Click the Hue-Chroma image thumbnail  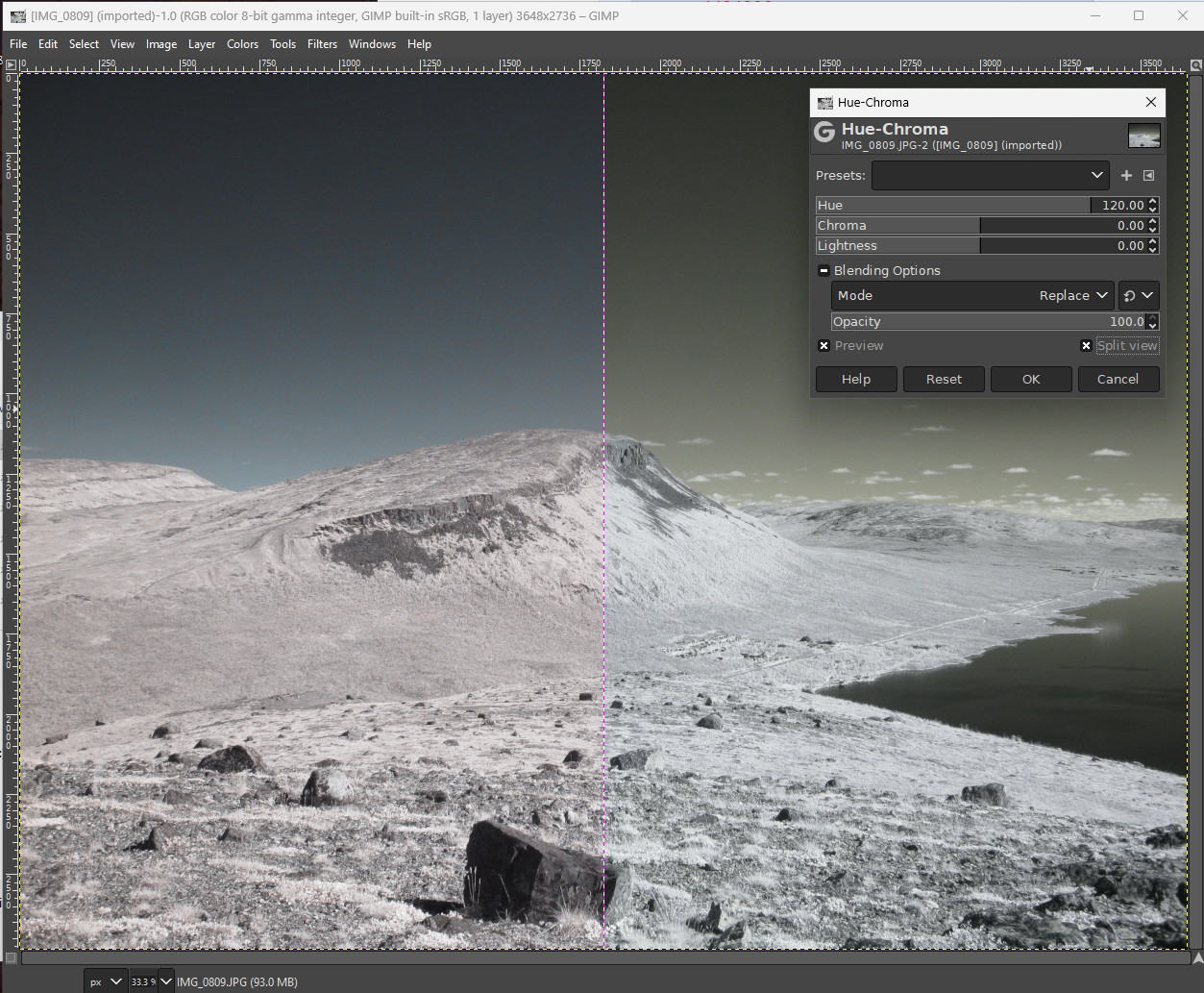click(1143, 136)
